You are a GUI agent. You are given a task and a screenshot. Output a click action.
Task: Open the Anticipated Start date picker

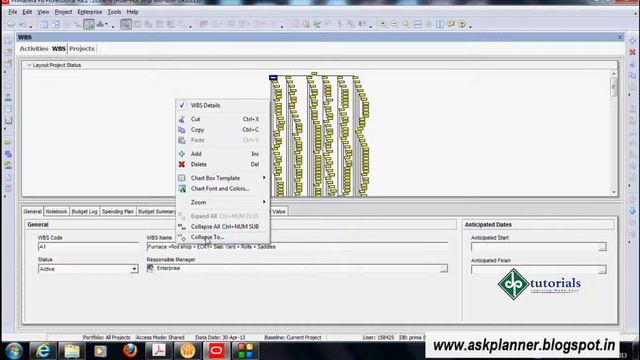(602, 247)
